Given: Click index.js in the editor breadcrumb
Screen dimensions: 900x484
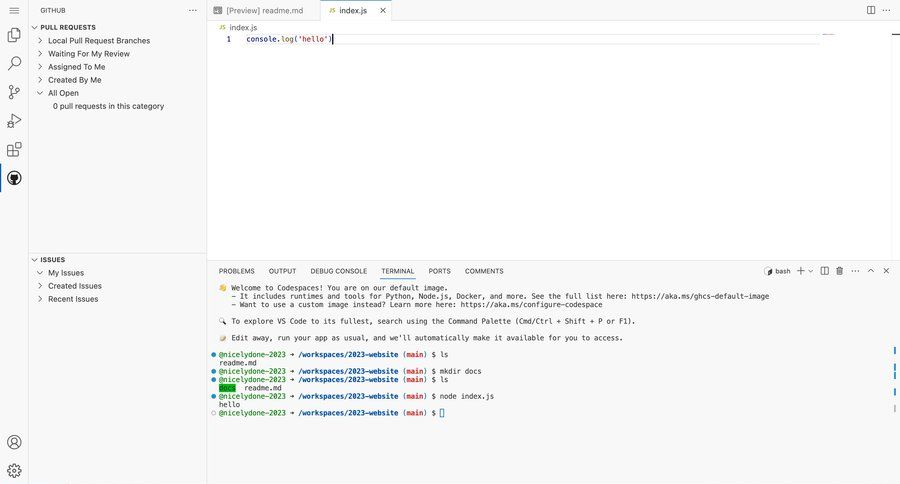Looking at the screenshot, I should click(x=243, y=27).
